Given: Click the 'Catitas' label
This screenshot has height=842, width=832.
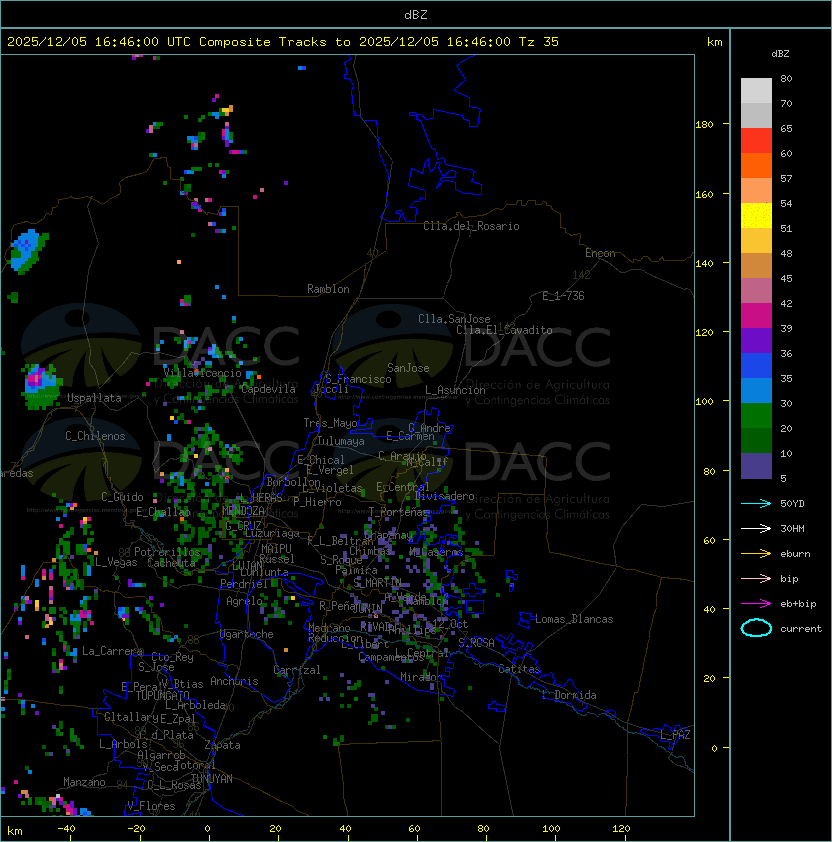Looking at the screenshot, I should point(519,669).
